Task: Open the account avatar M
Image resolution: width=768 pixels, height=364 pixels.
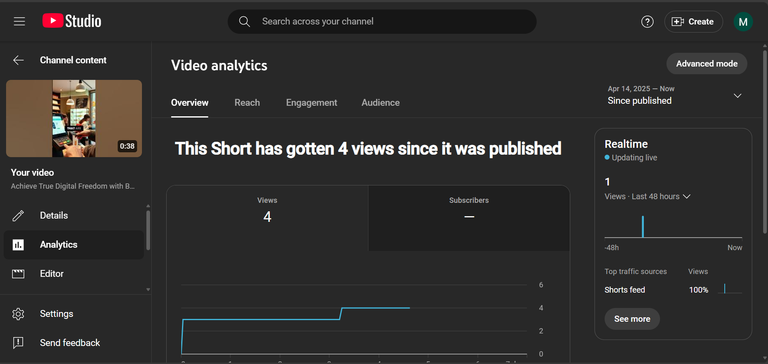Action: [743, 22]
